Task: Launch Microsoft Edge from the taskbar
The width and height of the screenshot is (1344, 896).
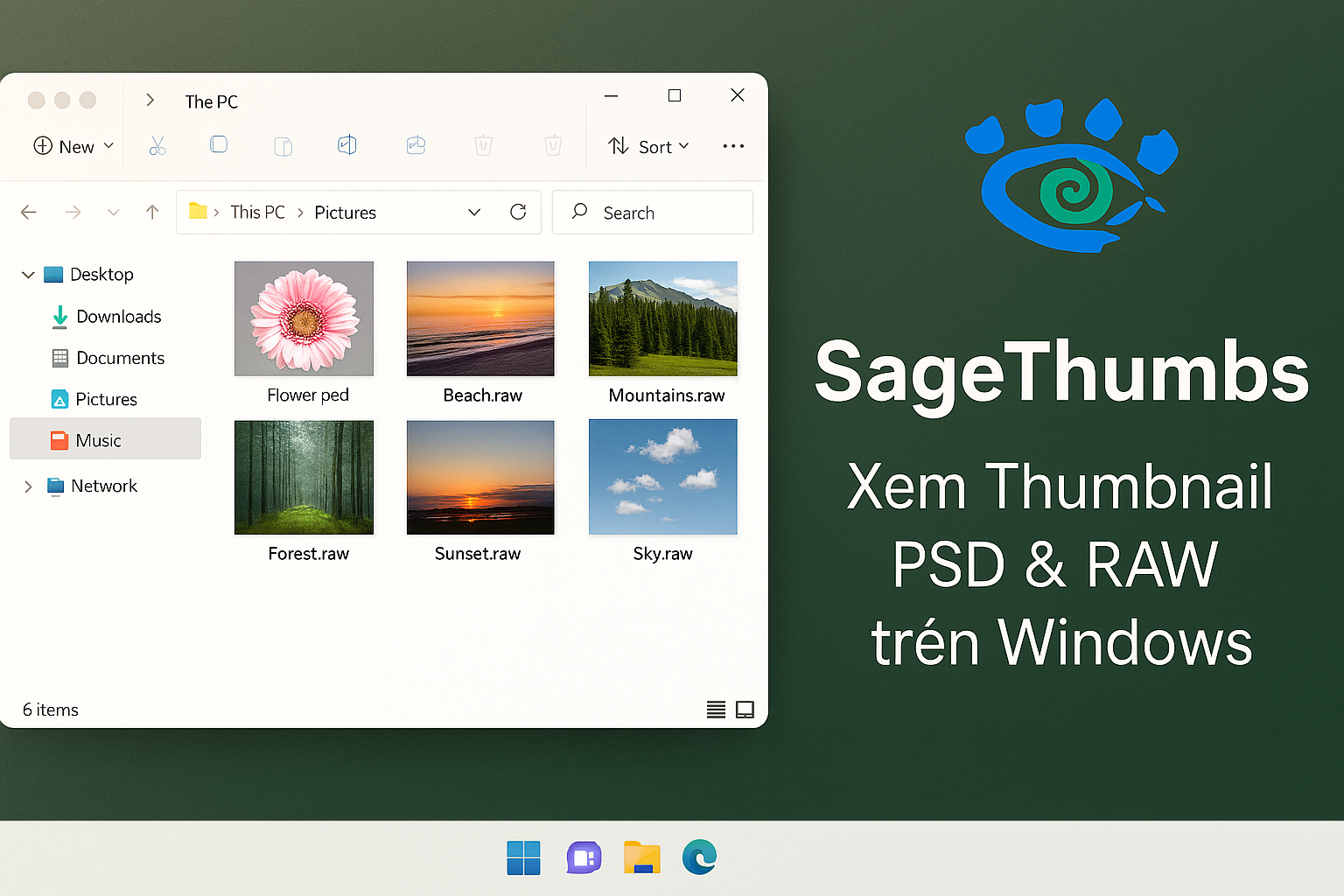Action: tap(699, 857)
